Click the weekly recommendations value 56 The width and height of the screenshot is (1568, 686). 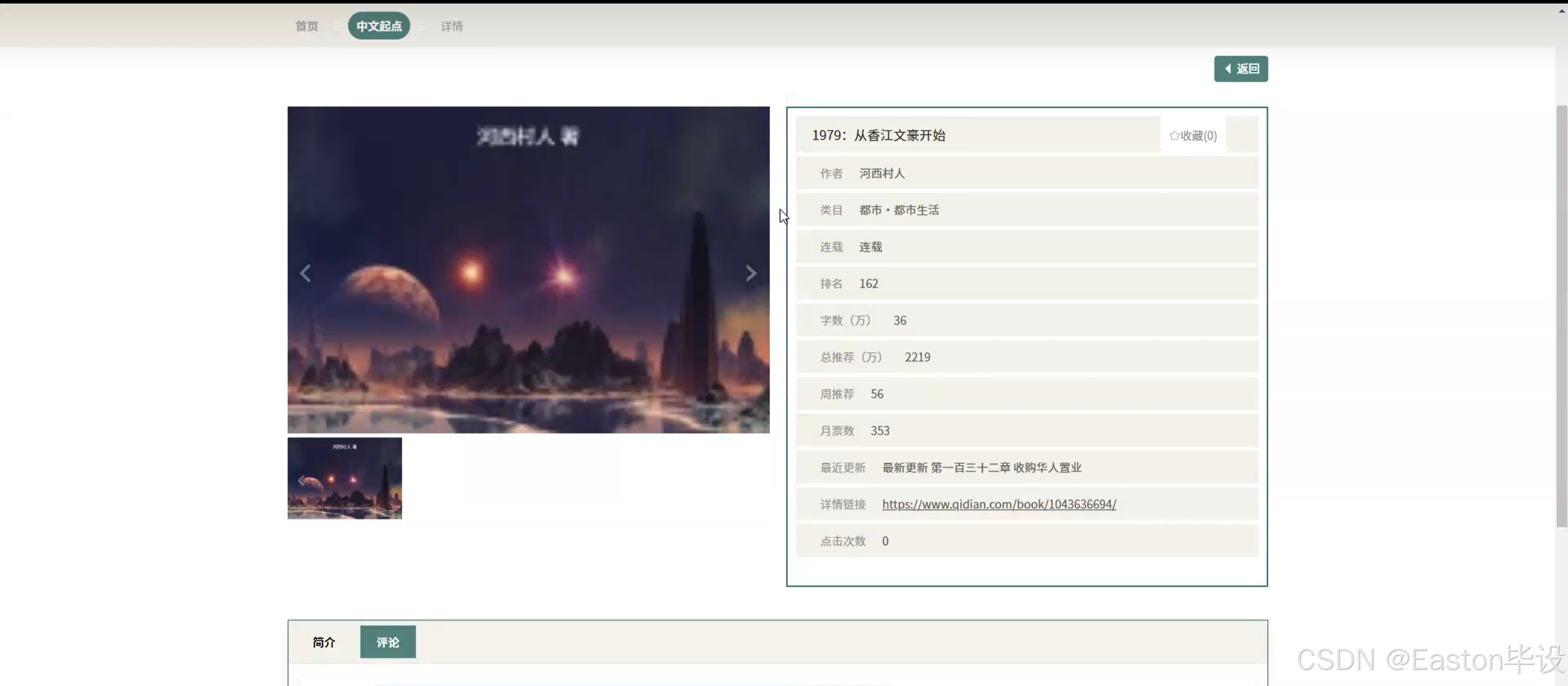coord(877,394)
